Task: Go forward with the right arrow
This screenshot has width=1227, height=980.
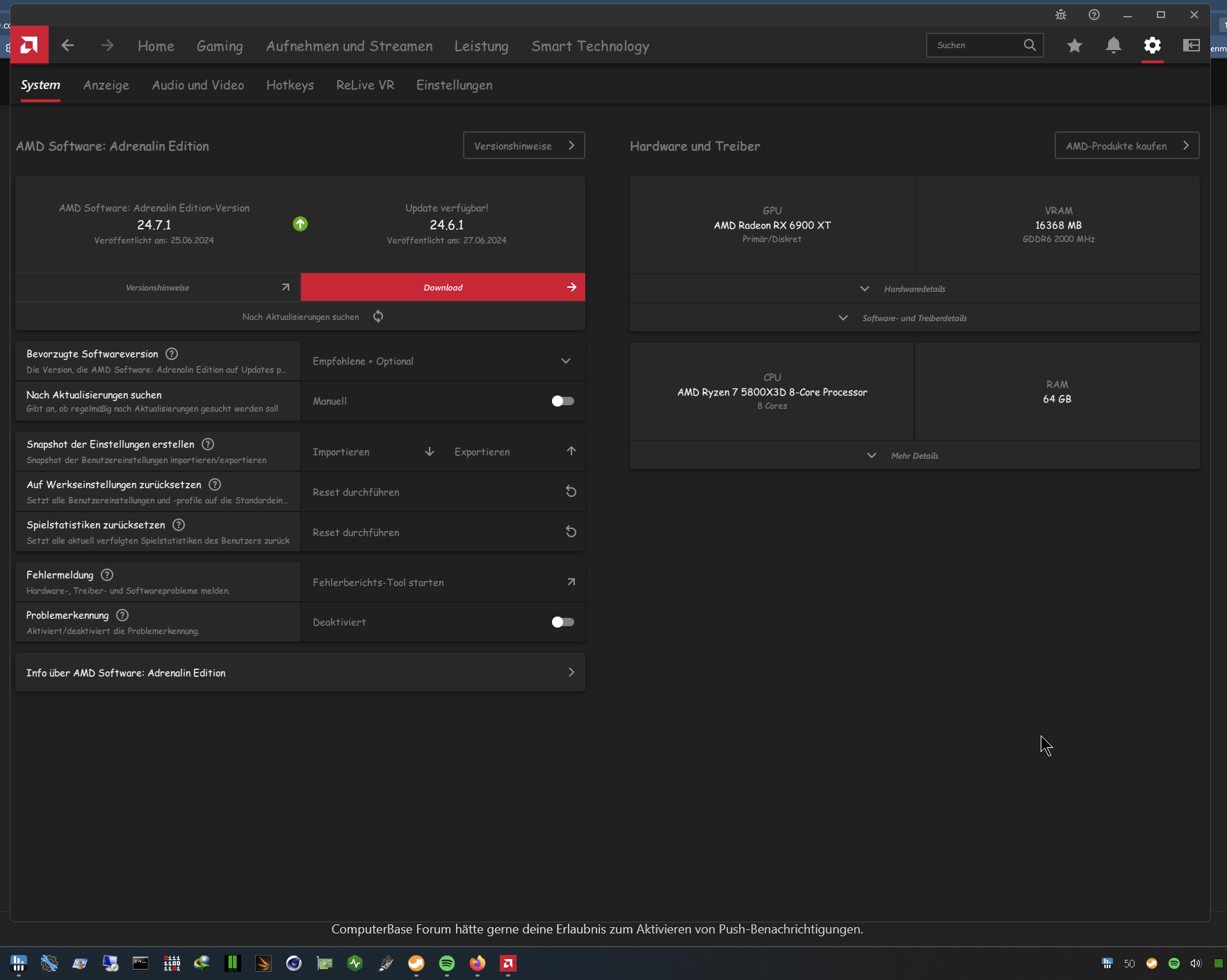Action: [107, 46]
